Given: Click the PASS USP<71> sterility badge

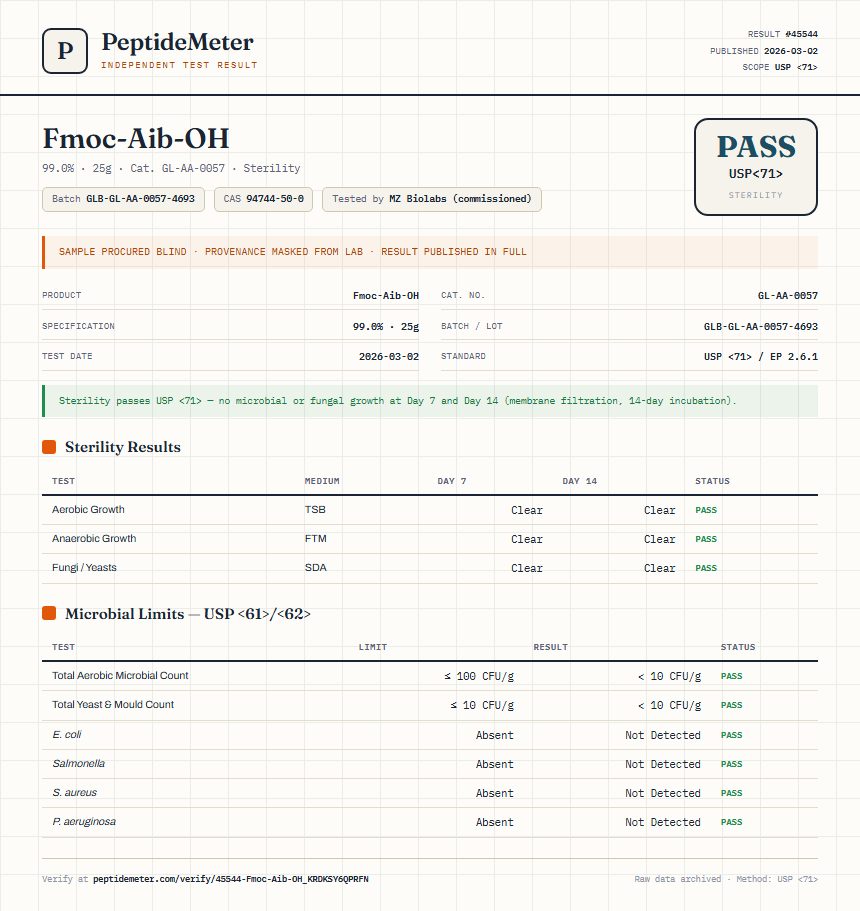Looking at the screenshot, I should pyautogui.click(x=755, y=167).
